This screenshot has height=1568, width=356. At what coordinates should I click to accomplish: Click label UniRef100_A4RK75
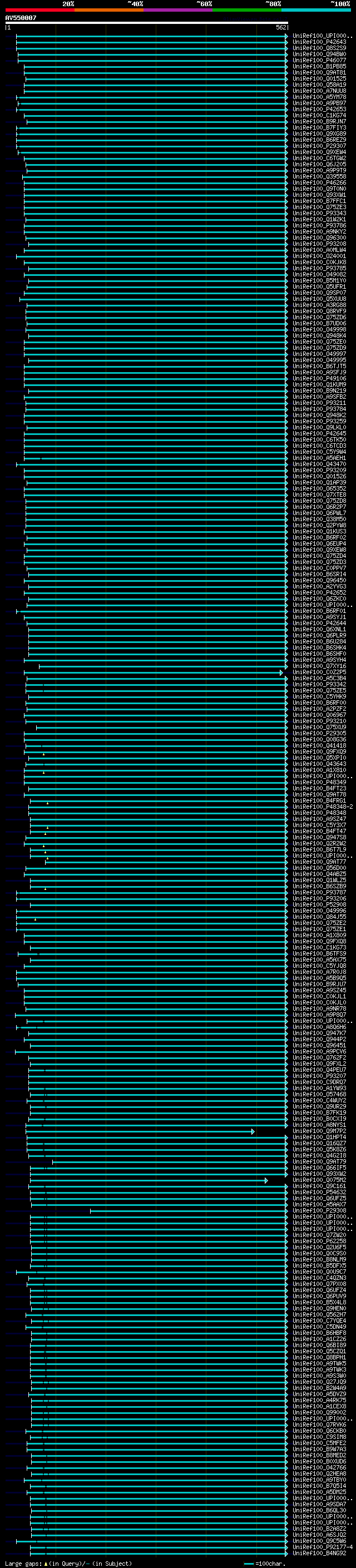[319, 1400]
